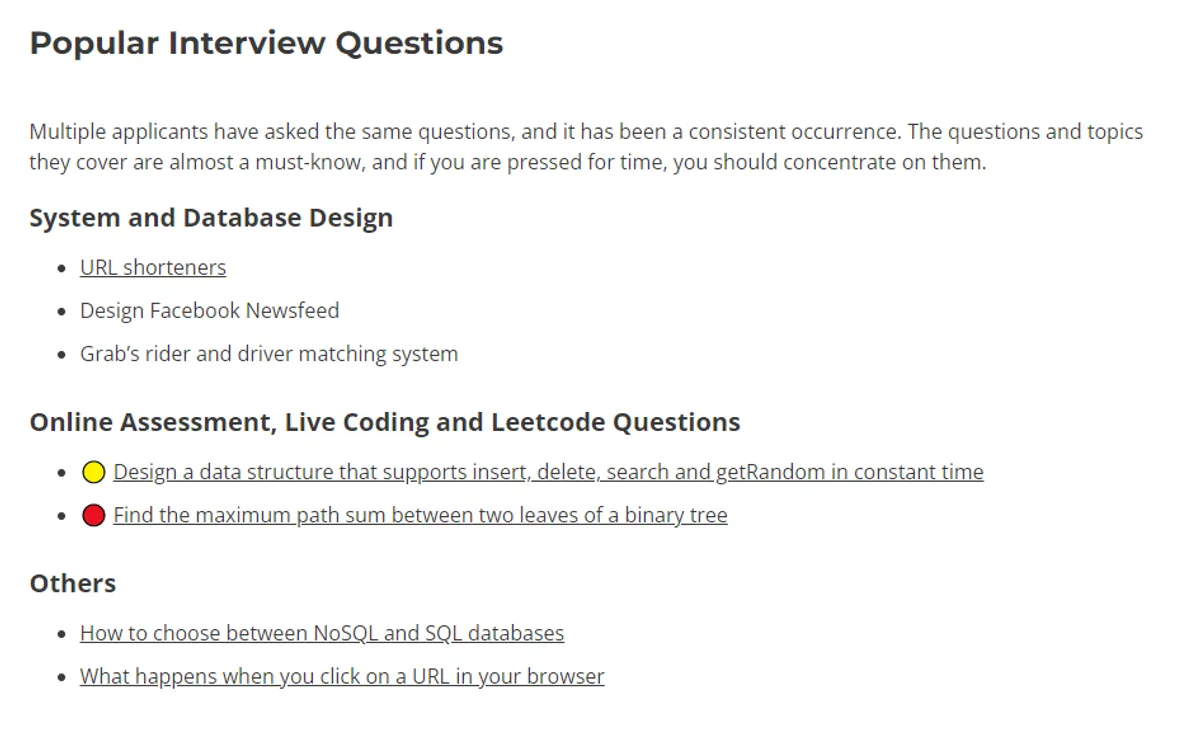Select the System and Database Design heading
1200x734 pixels.
tap(211, 218)
